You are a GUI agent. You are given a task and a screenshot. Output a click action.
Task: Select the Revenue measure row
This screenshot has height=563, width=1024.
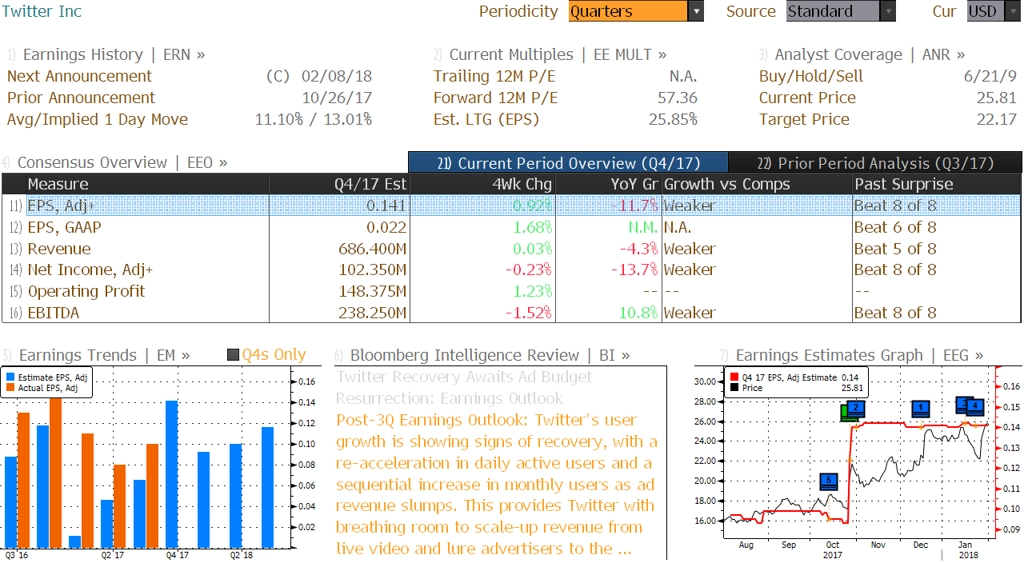[511, 248]
